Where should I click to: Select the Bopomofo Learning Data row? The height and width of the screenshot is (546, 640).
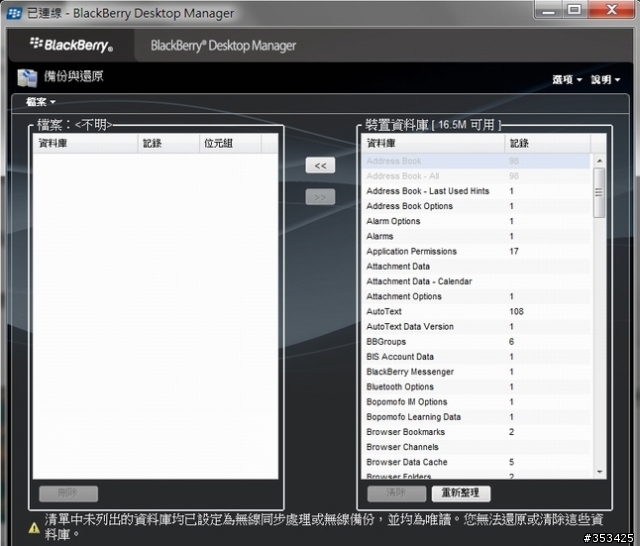[476, 417]
